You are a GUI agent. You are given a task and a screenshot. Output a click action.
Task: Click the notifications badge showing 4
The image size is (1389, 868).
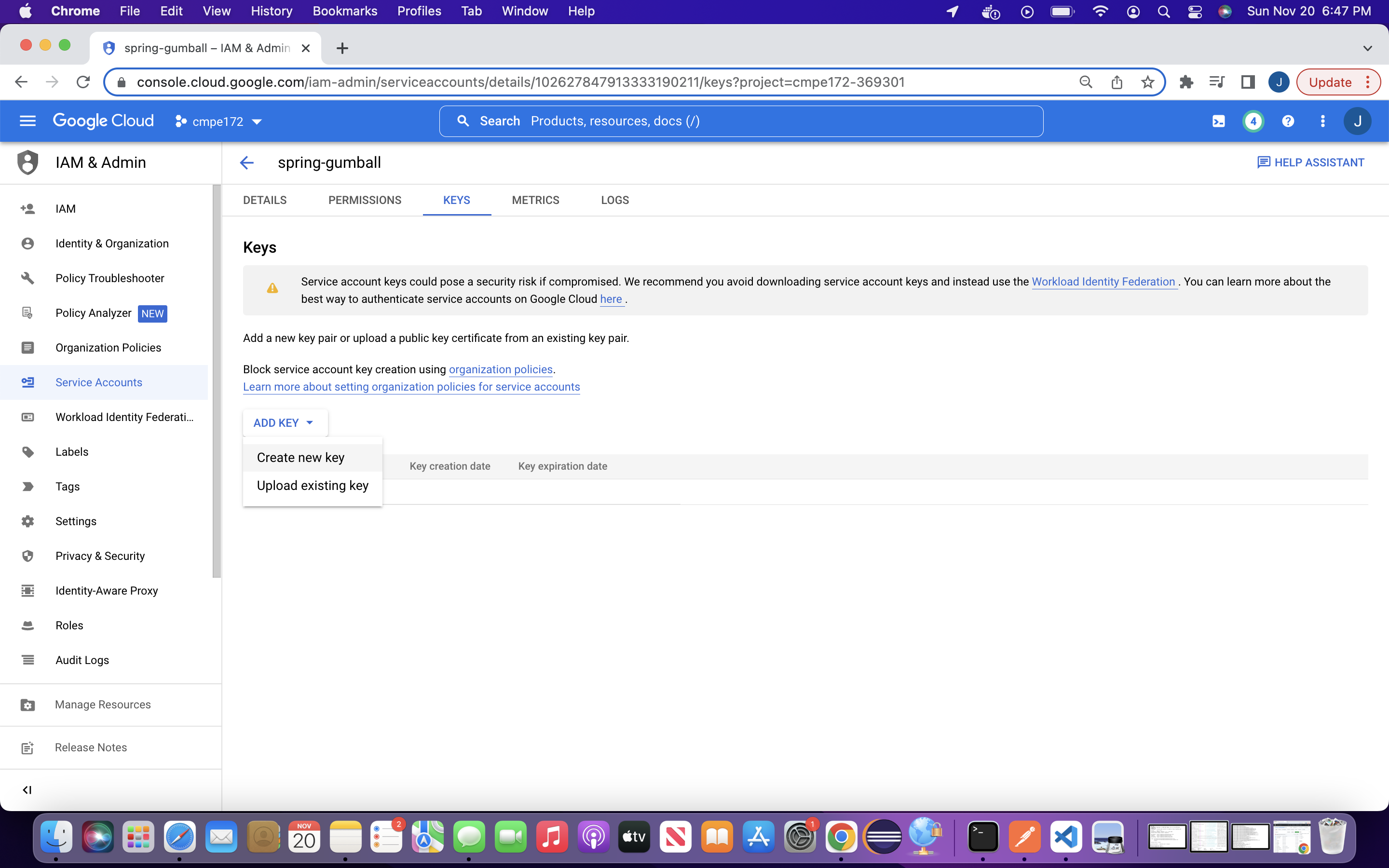click(1253, 121)
